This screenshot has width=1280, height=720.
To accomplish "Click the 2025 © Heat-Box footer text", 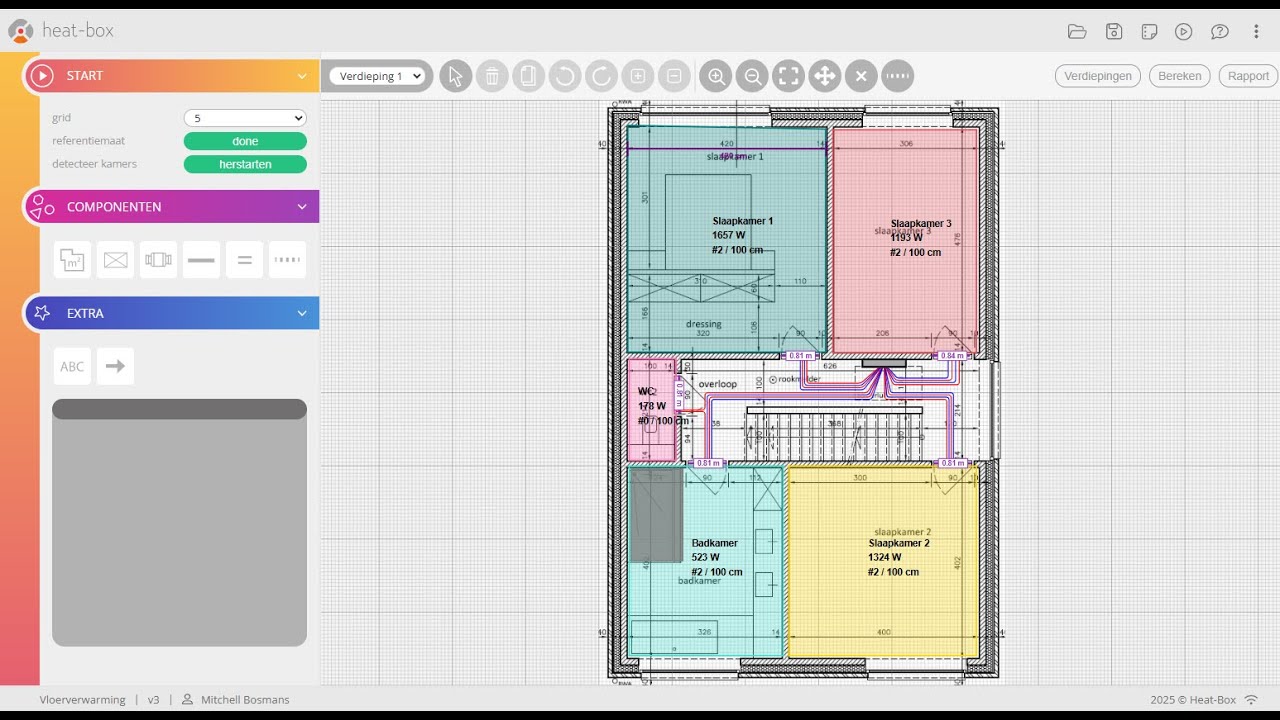I will pyautogui.click(x=1193, y=700).
